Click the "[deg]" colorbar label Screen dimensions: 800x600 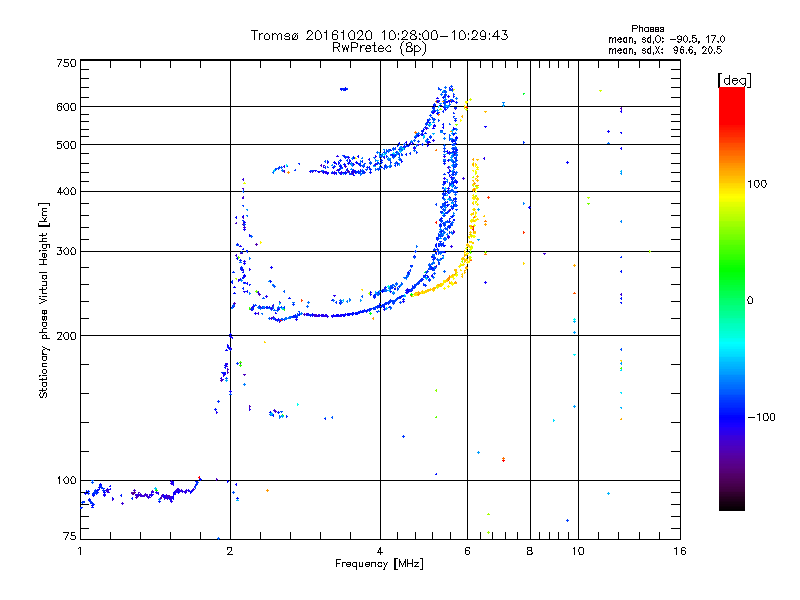734,80
